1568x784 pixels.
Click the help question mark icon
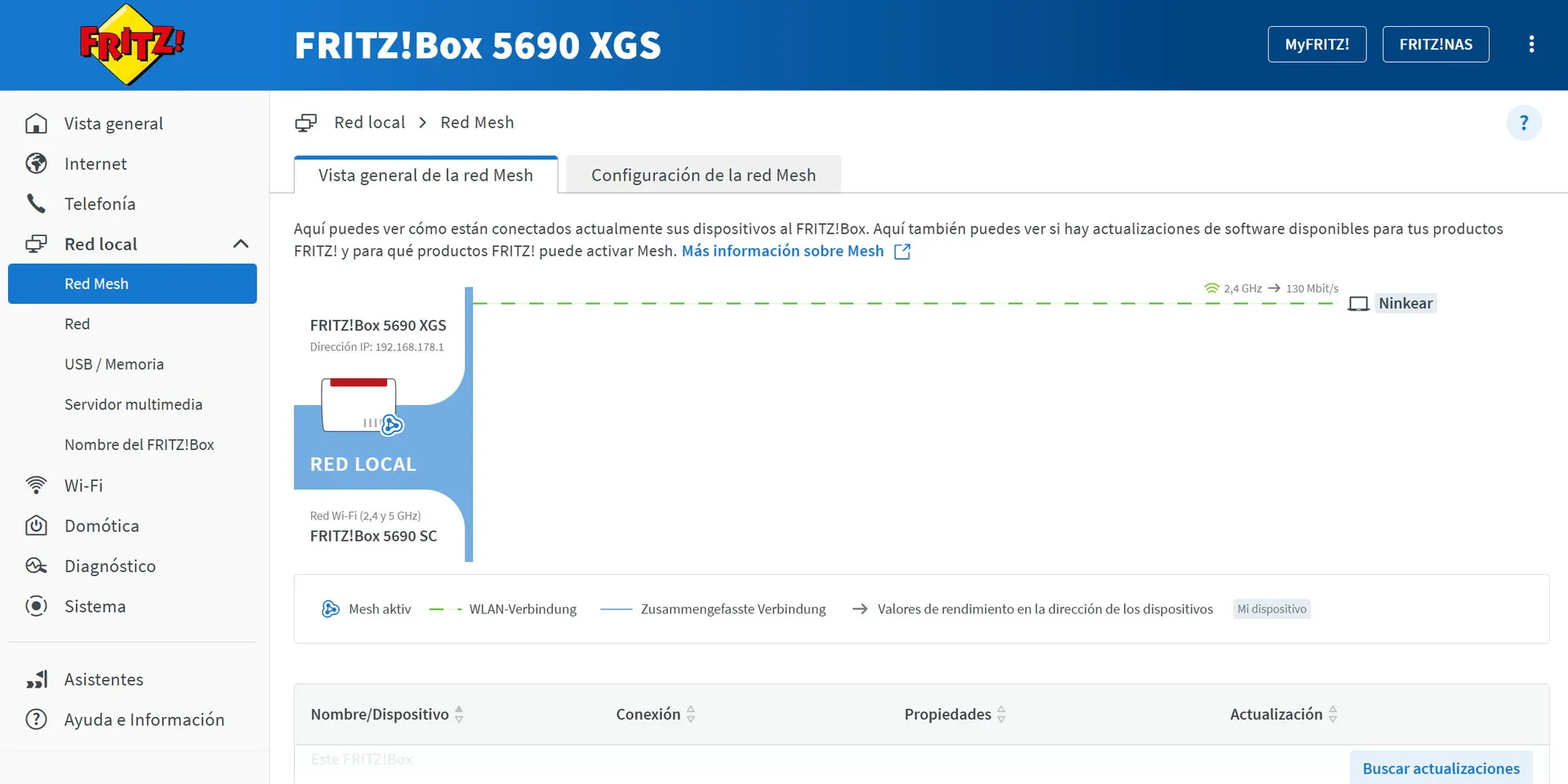click(1523, 123)
